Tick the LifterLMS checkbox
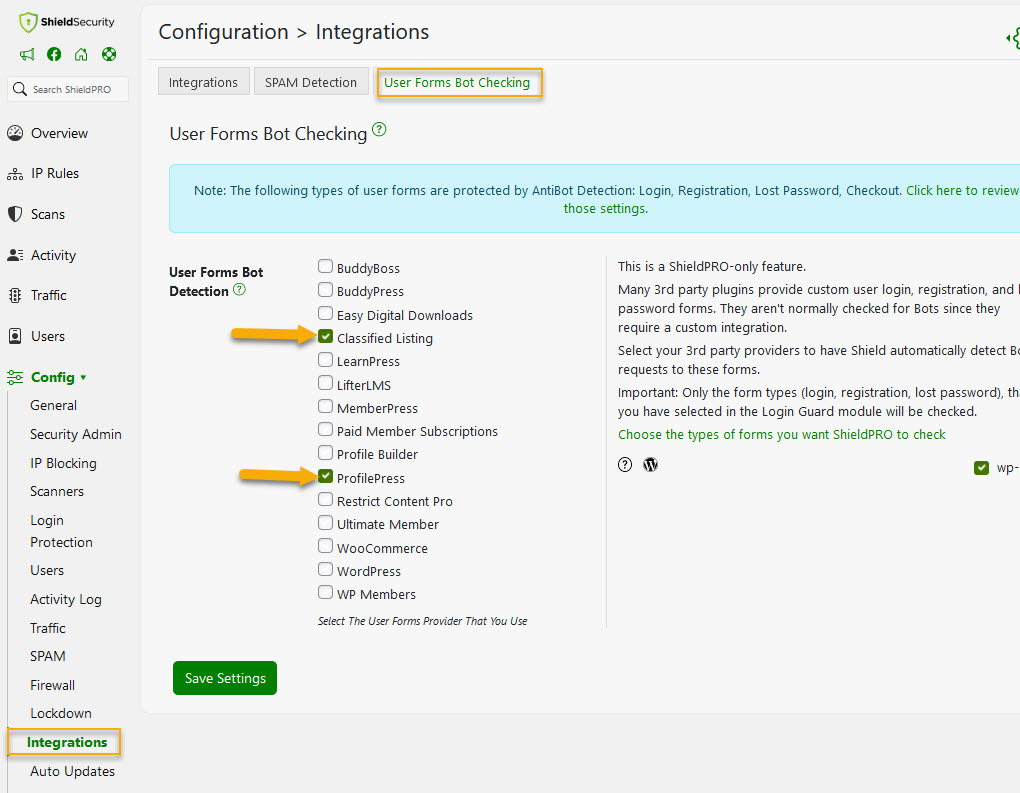 pyautogui.click(x=325, y=383)
